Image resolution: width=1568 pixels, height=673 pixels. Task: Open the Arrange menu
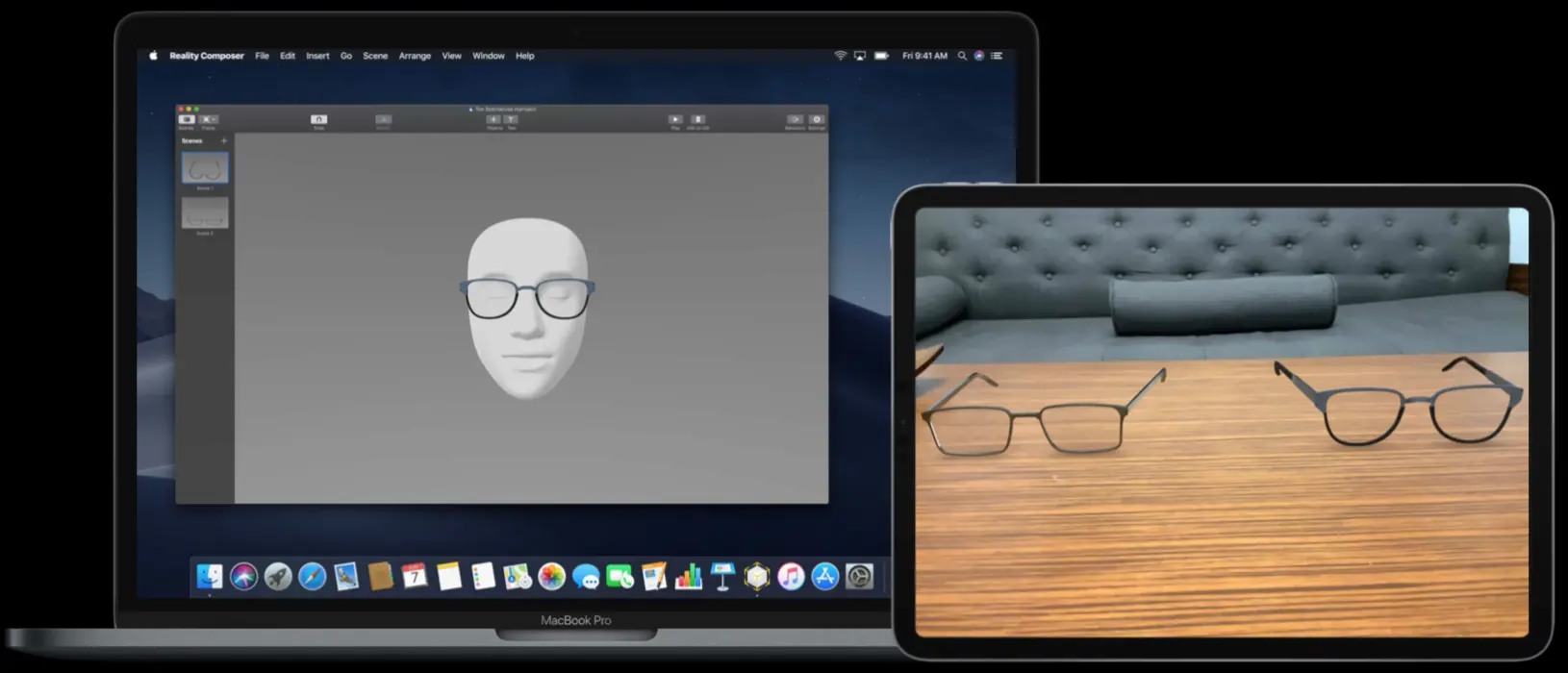(x=415, y=56)
